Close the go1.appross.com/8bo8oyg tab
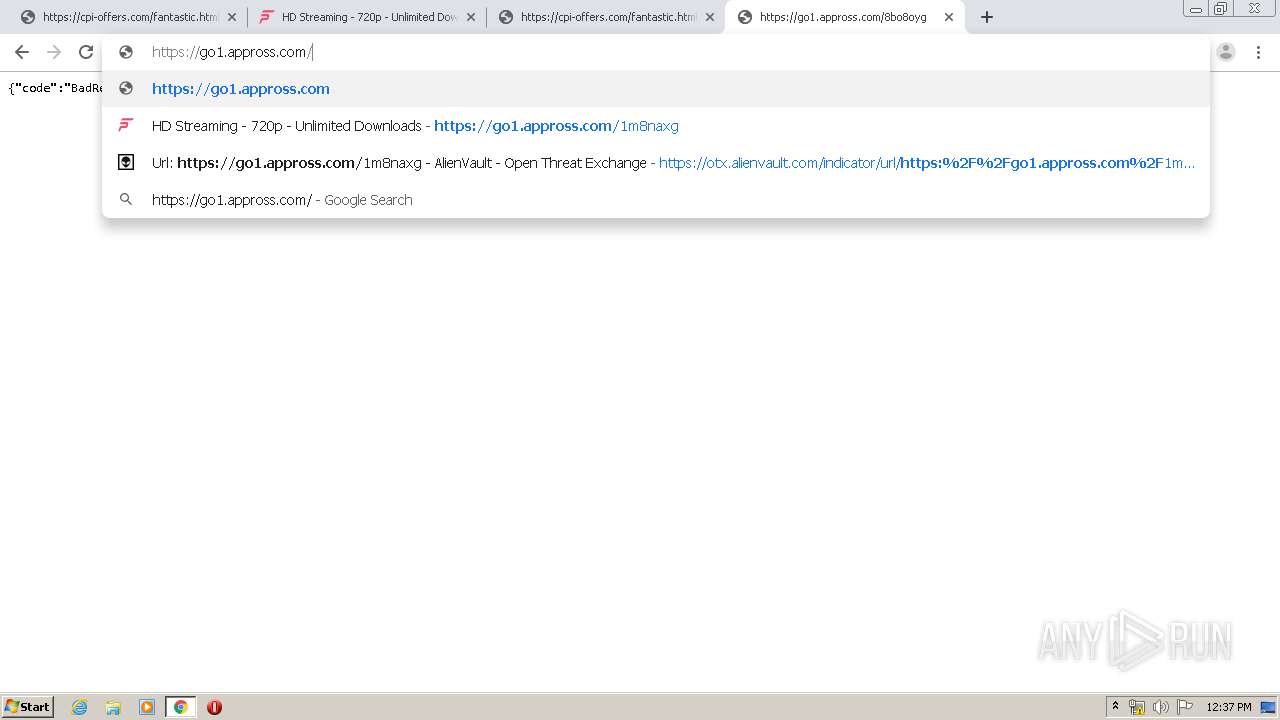1280x720 pixels. (x=949, y=17)
